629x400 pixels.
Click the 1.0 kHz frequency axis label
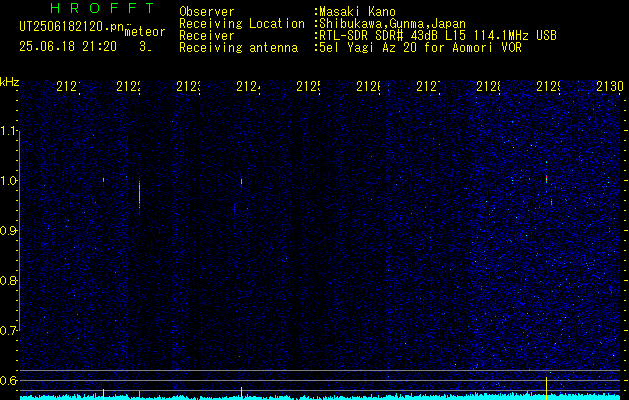[8, 181]
